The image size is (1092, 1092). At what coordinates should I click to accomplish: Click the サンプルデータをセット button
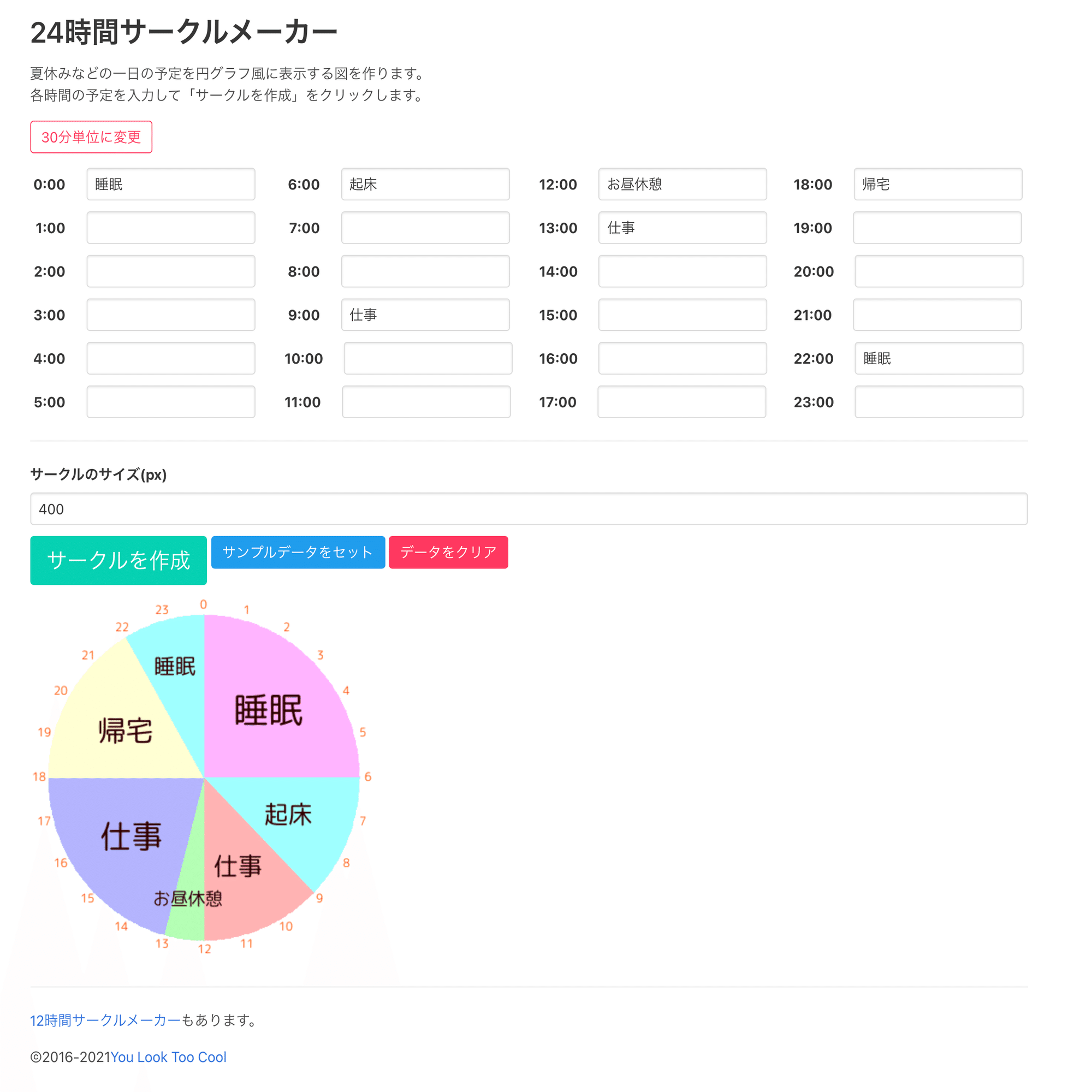click(298, 553)
